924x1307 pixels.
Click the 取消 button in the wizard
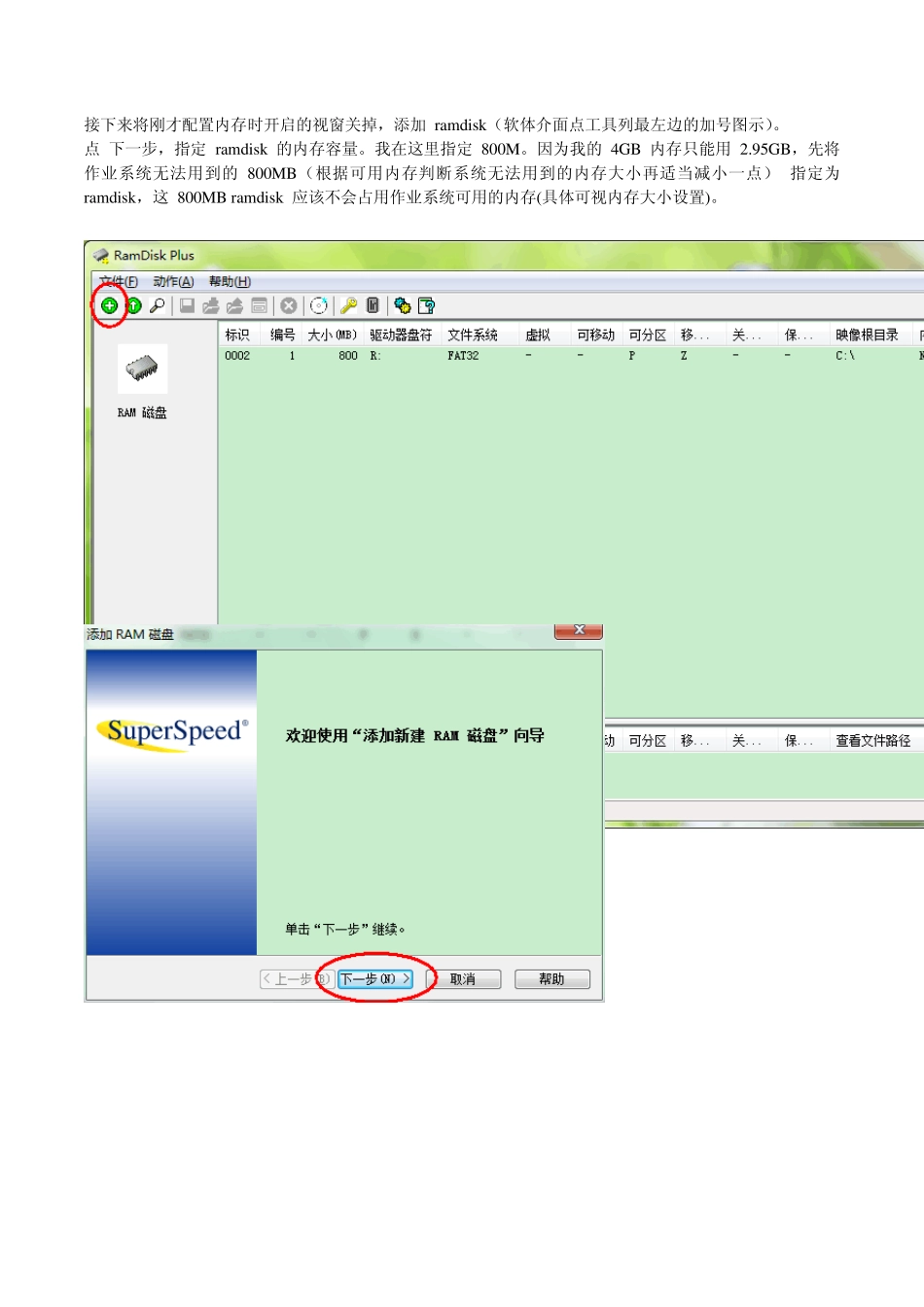click(x=463, y=979)
